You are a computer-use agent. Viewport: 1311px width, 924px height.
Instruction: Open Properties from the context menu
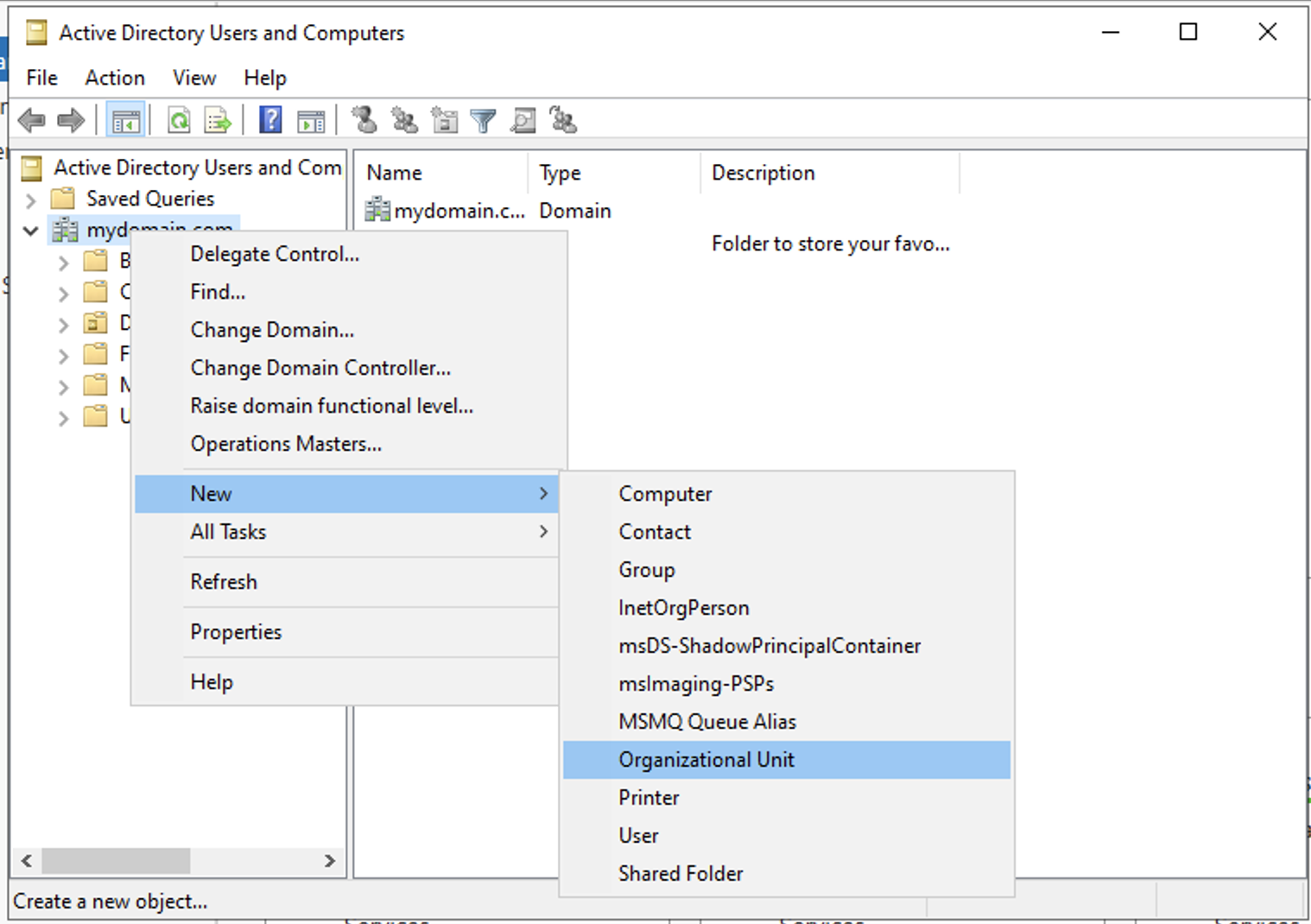pos(346,632)
